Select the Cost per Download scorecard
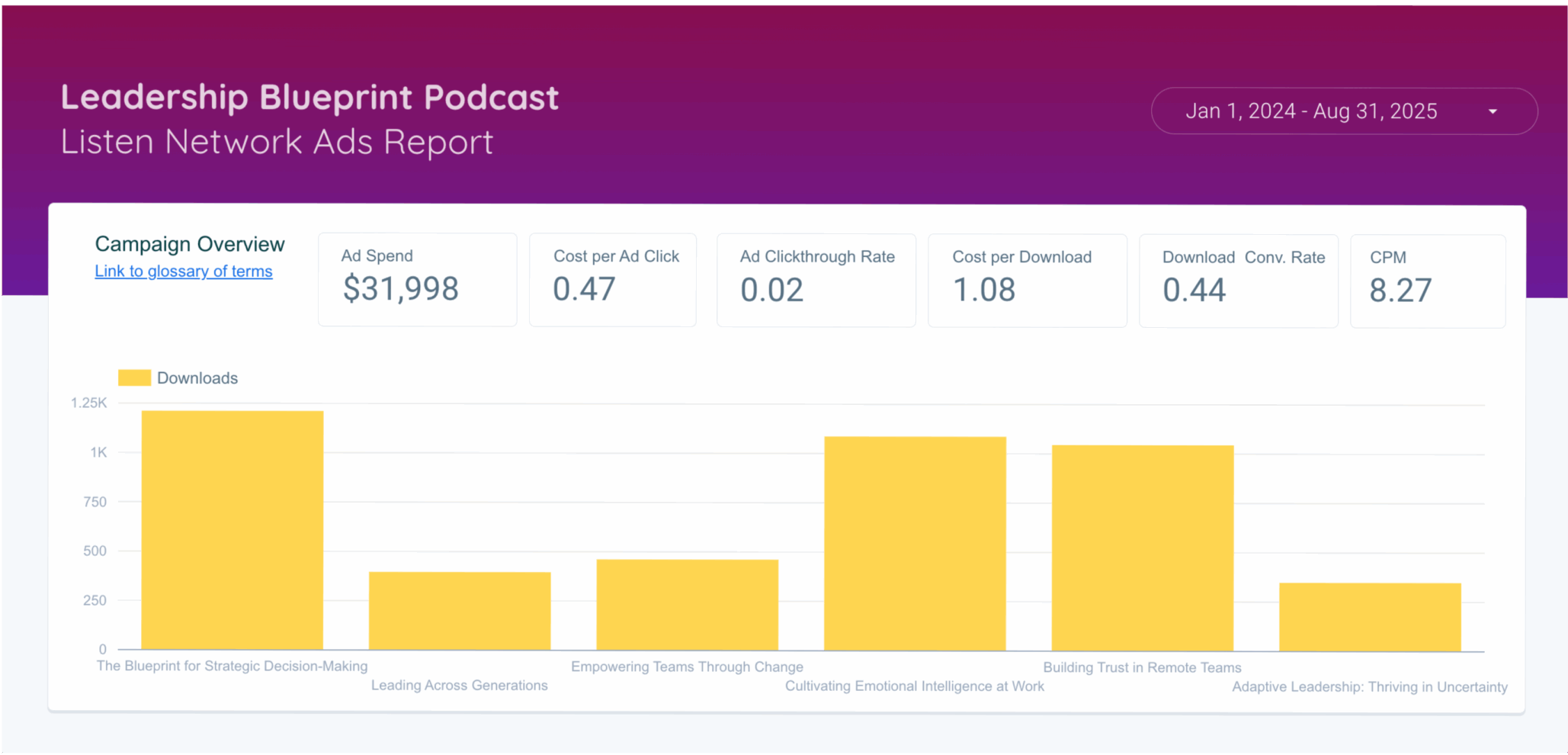Screen dimensions: 1568x755 coord(1027,280)
